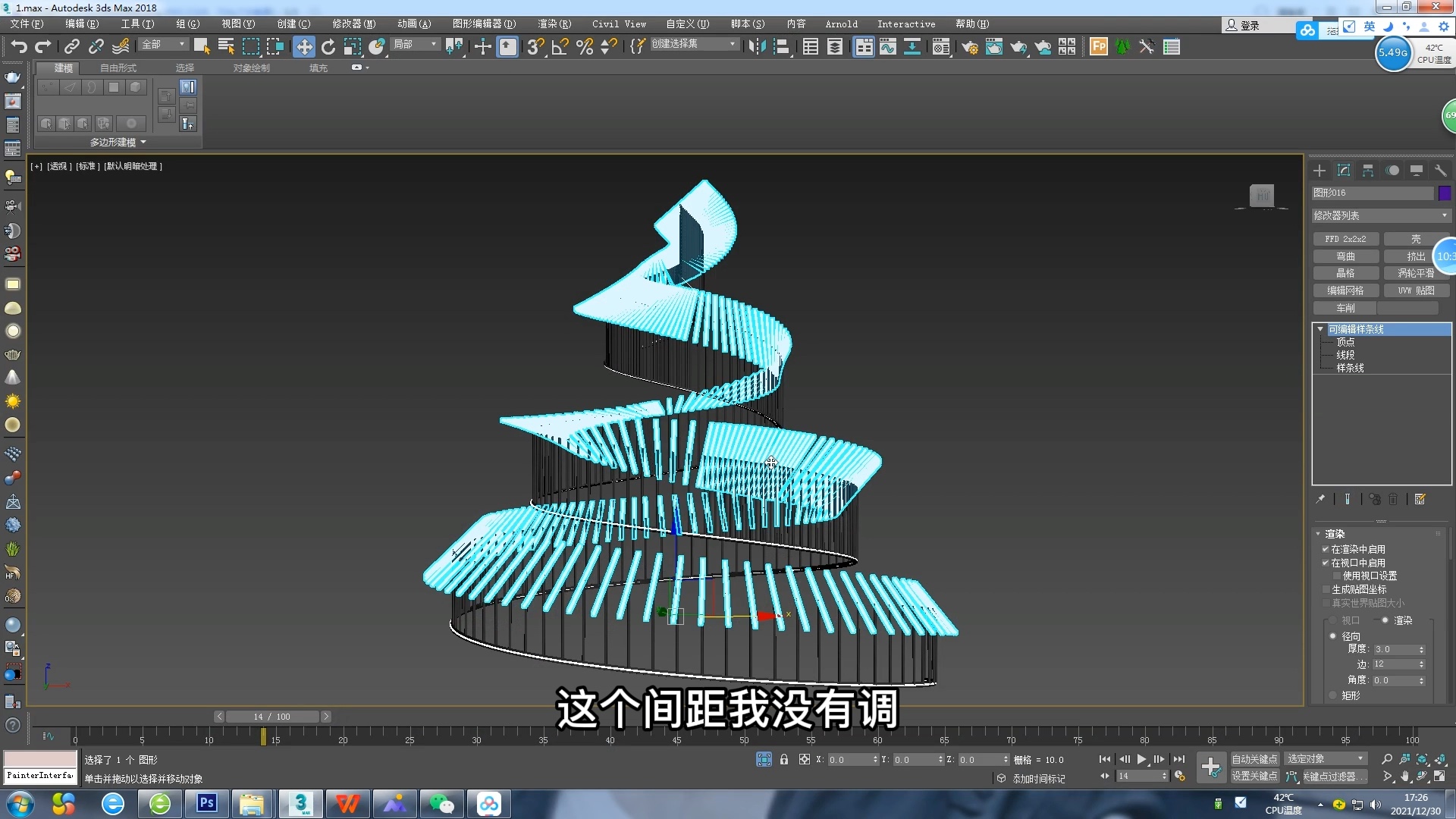Open the Modify panel tab icon

click(x=1344, y=171)
